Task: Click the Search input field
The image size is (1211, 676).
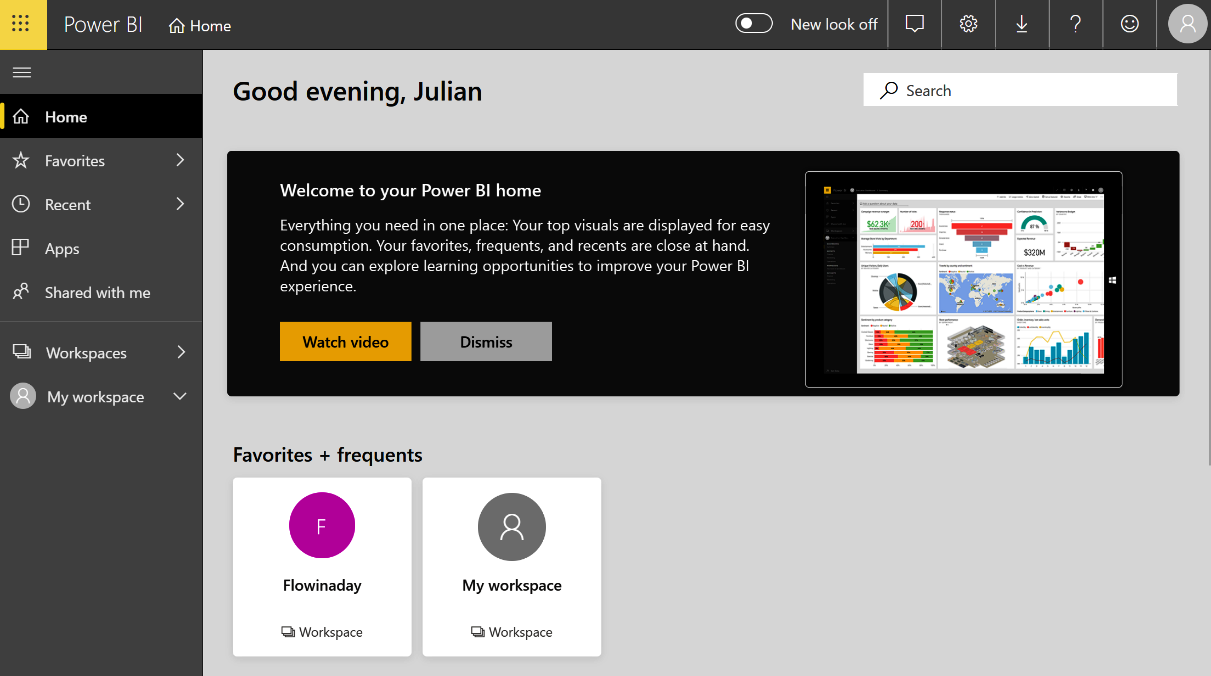Action: [1020, 90]
